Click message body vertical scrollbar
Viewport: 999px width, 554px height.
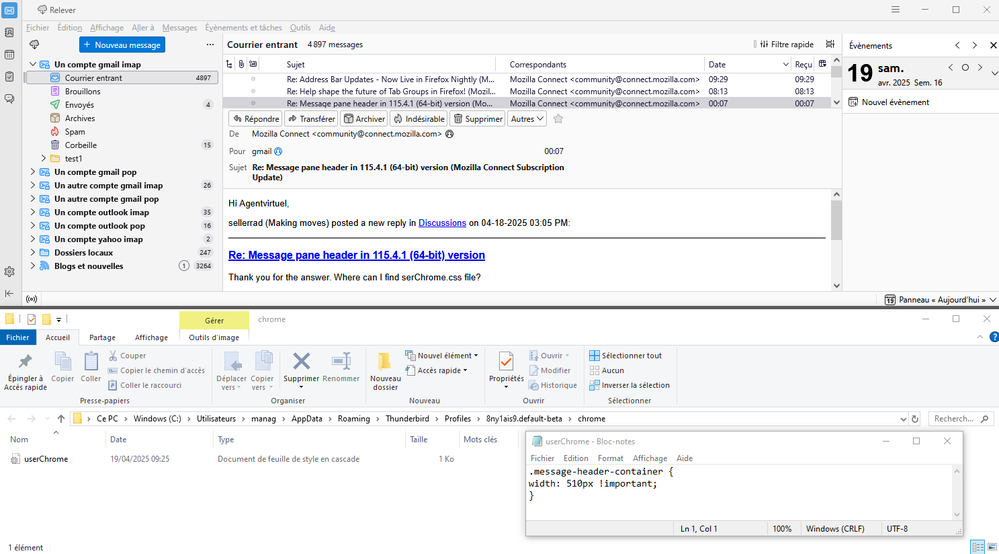click(836, 221)
